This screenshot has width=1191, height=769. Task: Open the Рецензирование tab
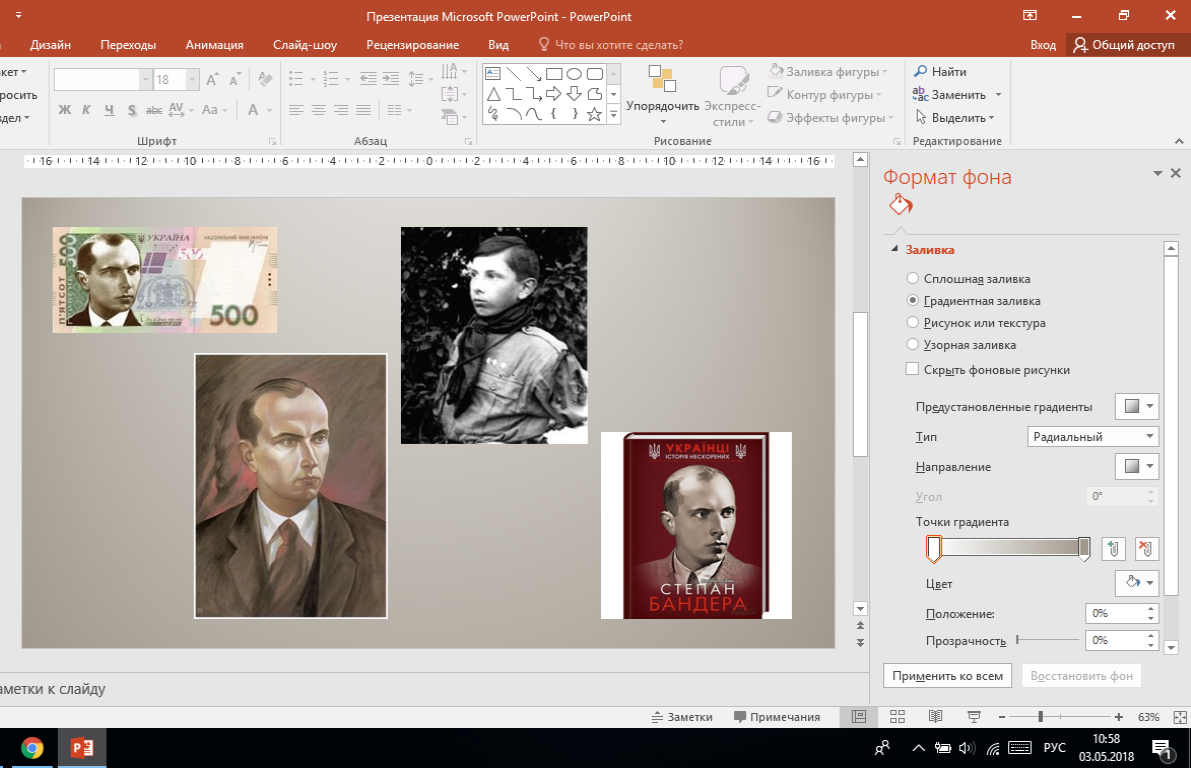pos(412,45)
